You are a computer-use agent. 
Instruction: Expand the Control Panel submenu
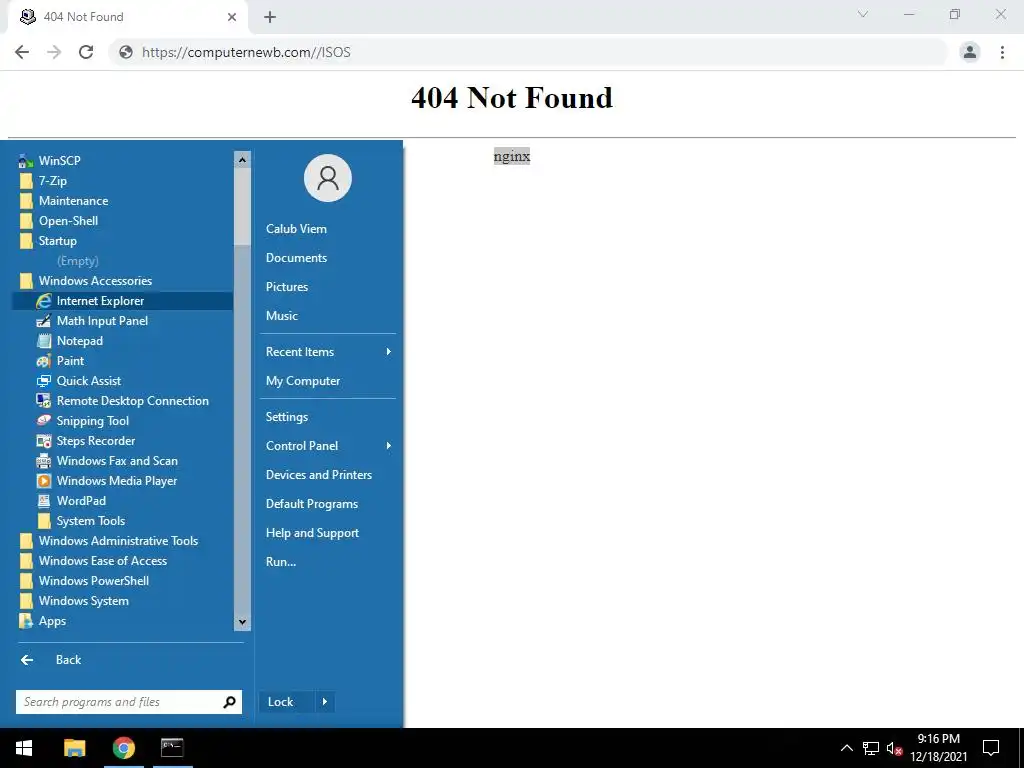tap(328, 446)
